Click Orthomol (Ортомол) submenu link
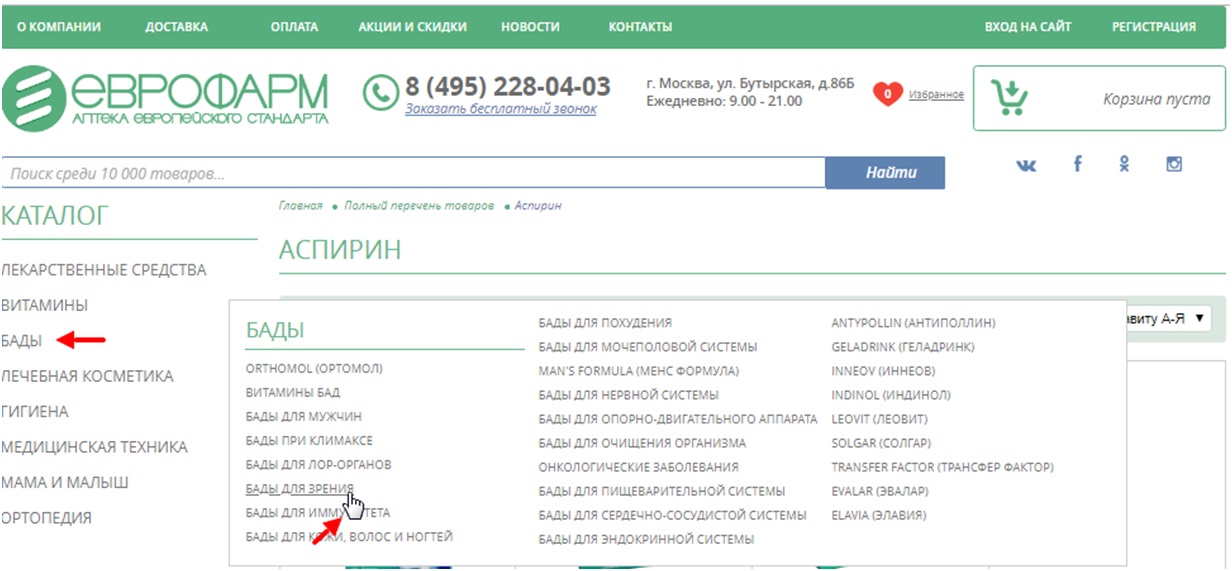The width and height of the screenshot is (1232, 571). 314,368
